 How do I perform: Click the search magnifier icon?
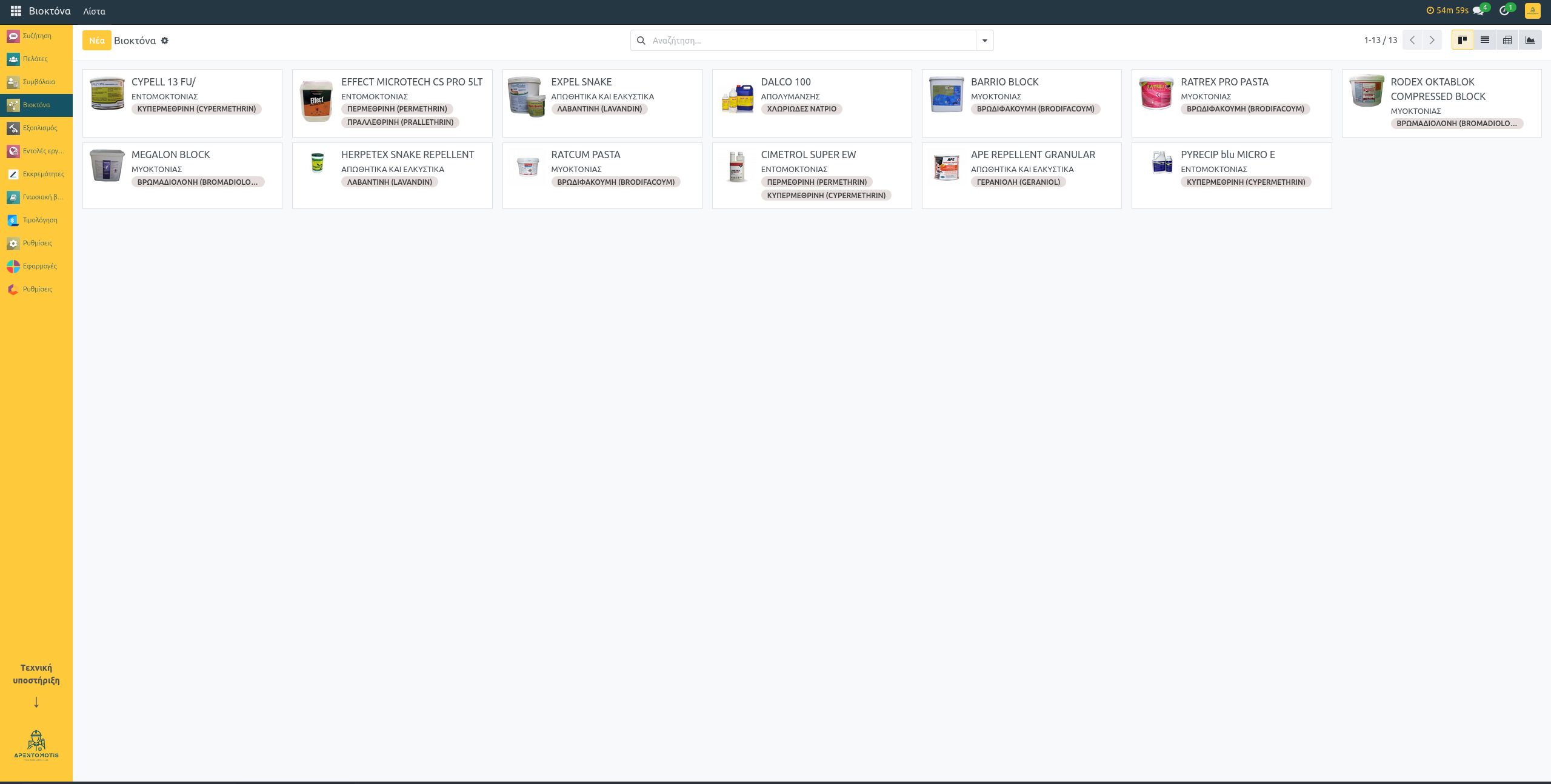tap(641, 41)
